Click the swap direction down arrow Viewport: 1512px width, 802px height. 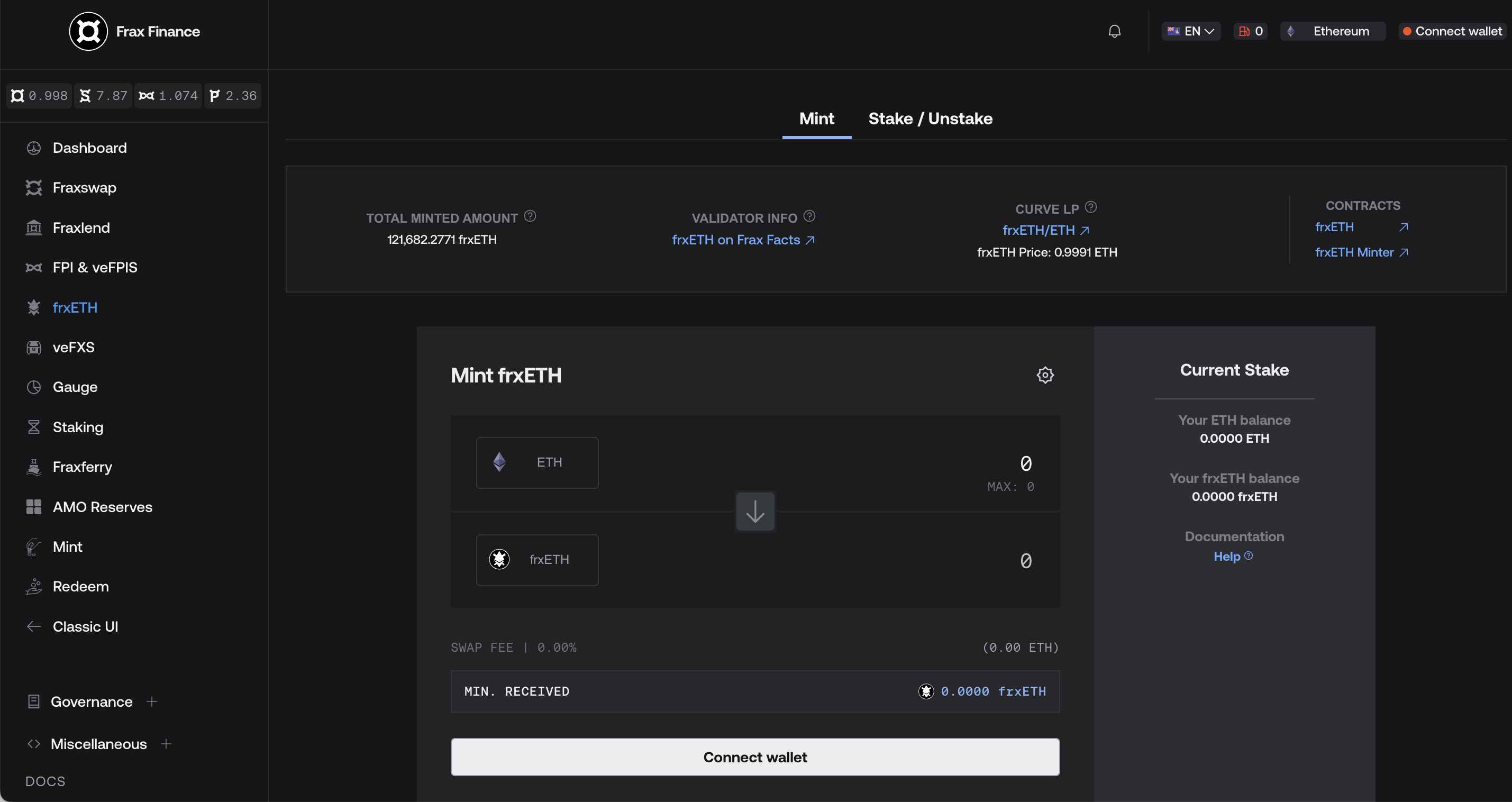[x=755, y=511]
